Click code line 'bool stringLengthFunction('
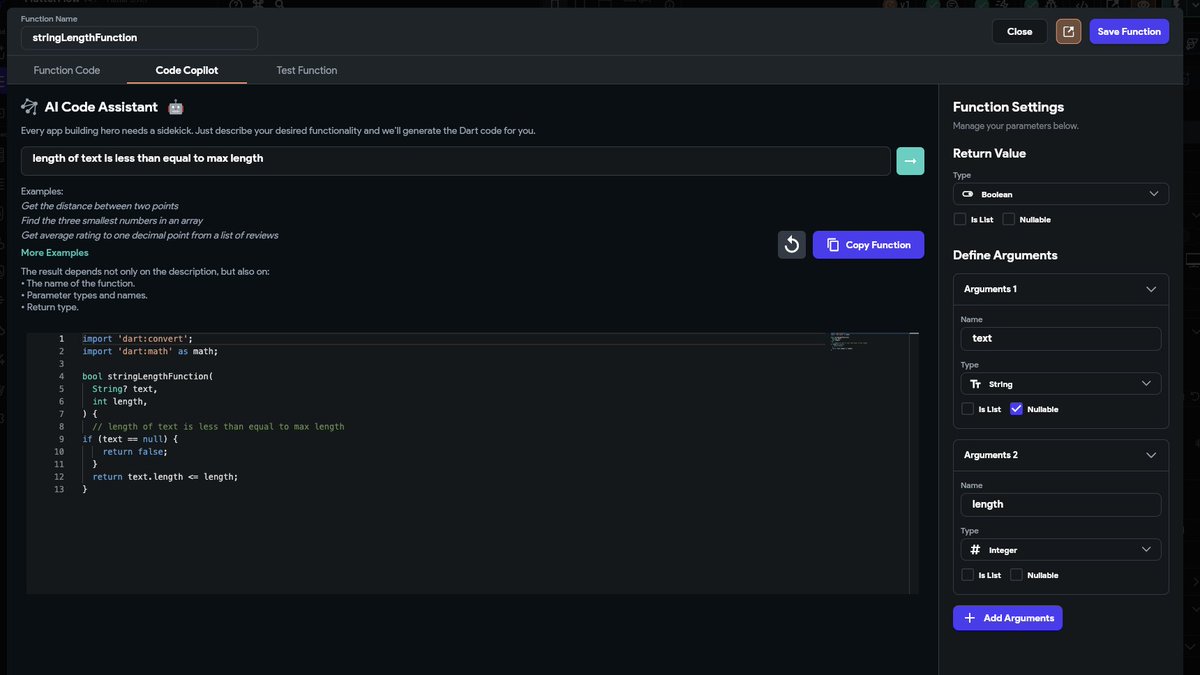Viewport: 1200px width, 675px height. tap(148, 376)
